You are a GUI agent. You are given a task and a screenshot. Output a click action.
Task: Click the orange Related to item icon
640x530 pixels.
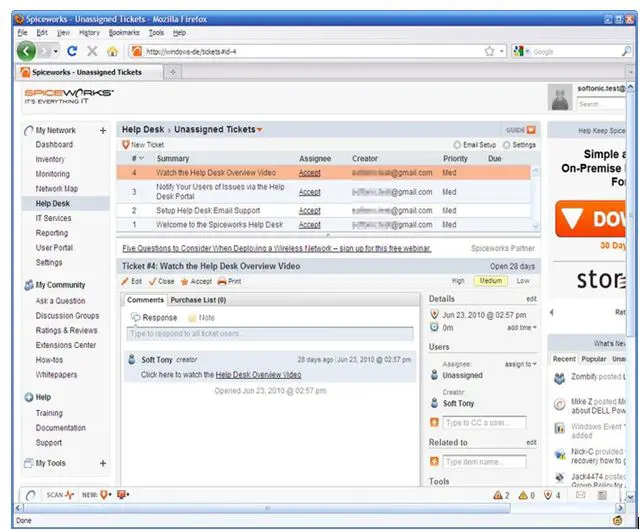[434, 461]
